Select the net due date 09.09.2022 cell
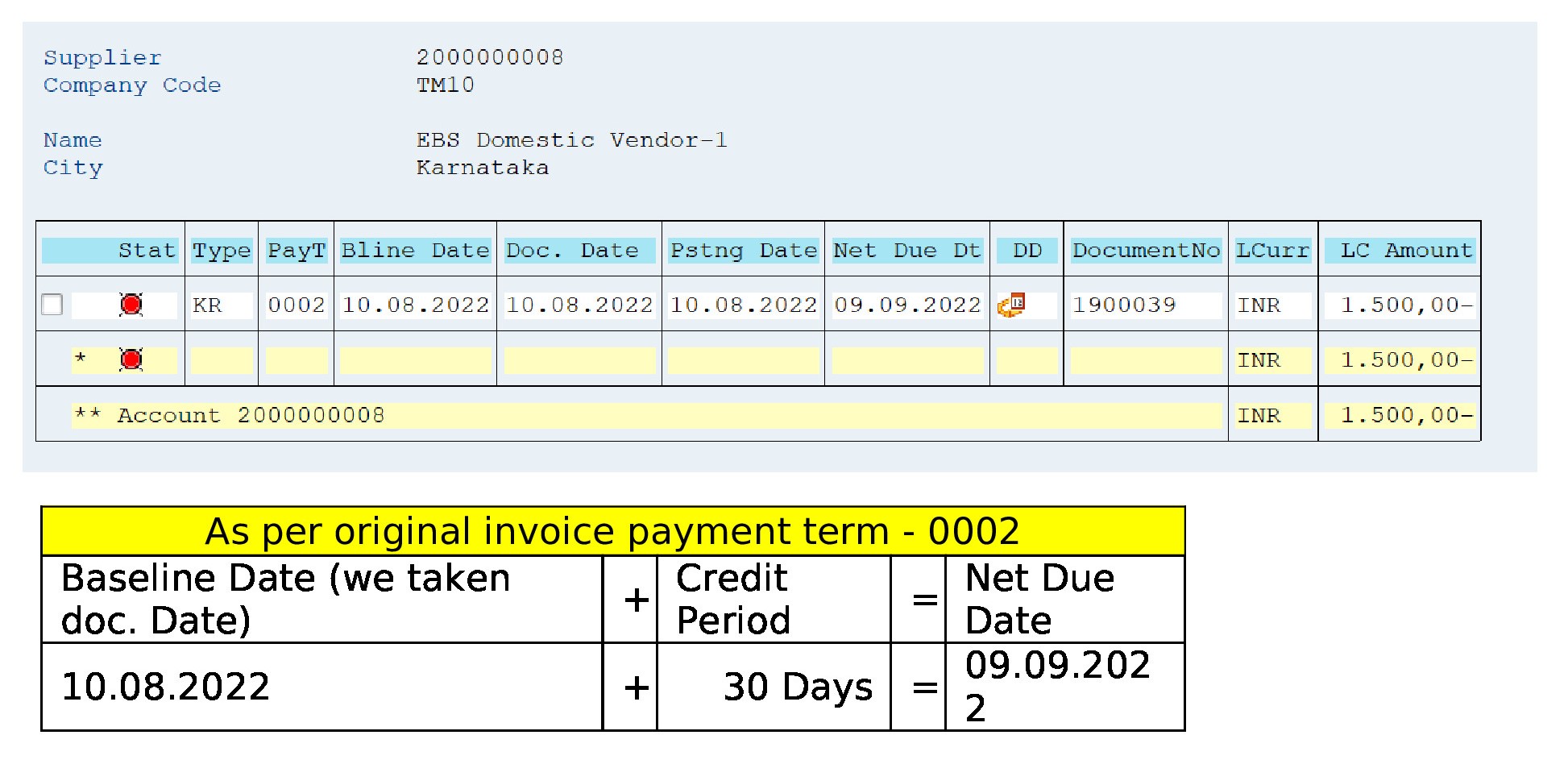The image size is (1568, 760). (906, 305)
